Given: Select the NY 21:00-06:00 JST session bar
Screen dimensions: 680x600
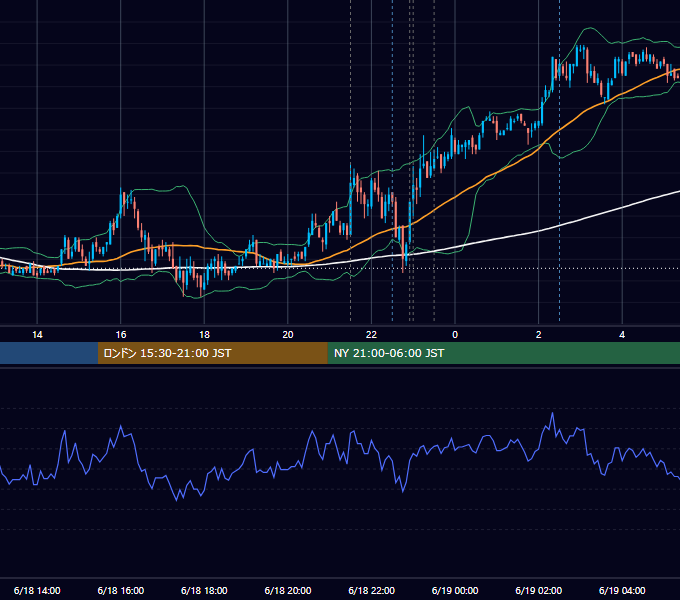Looking at the screenshot, I should (x=503, y=353).
